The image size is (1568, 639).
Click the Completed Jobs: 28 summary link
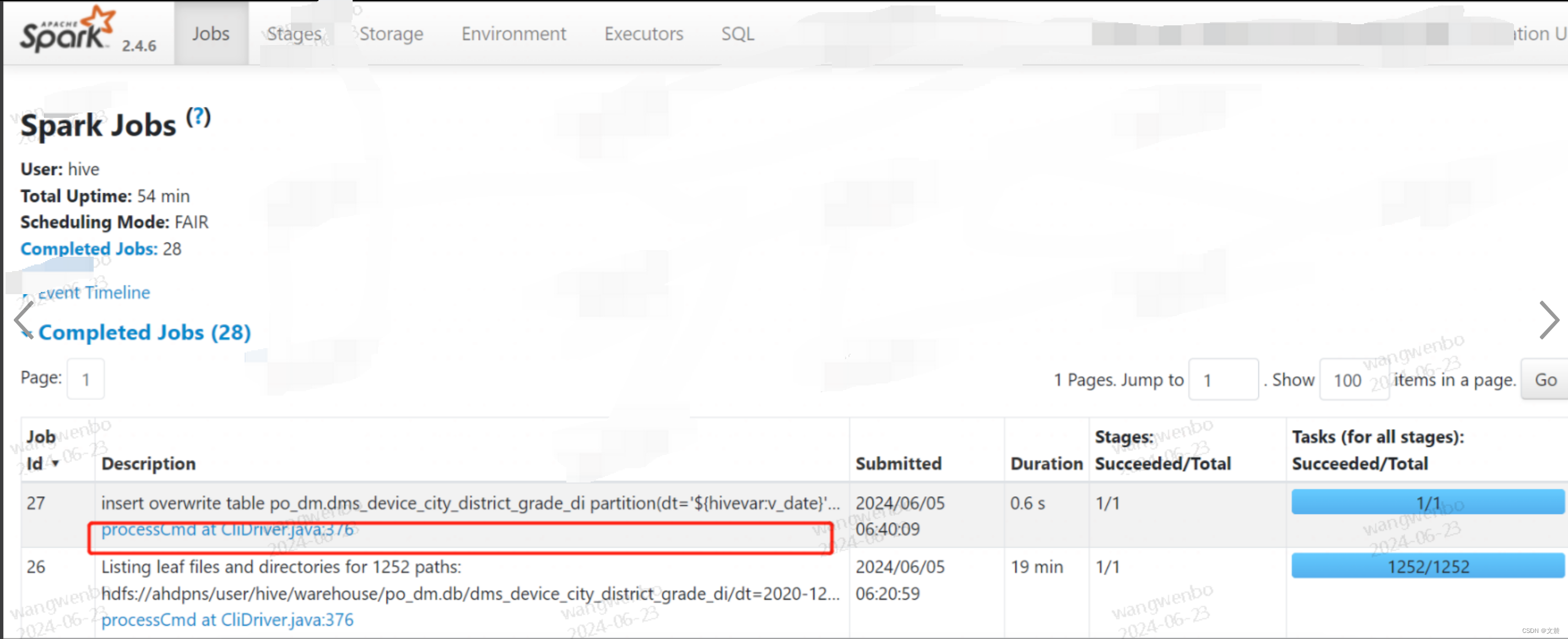tap(89, 249)
